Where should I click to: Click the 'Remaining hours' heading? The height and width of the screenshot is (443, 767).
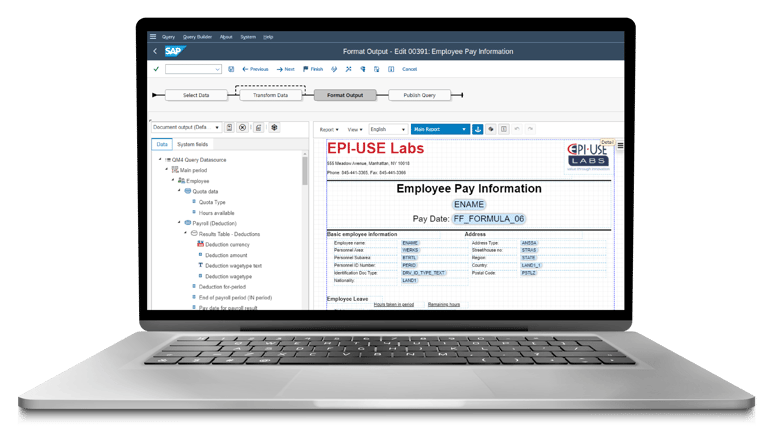444,305
